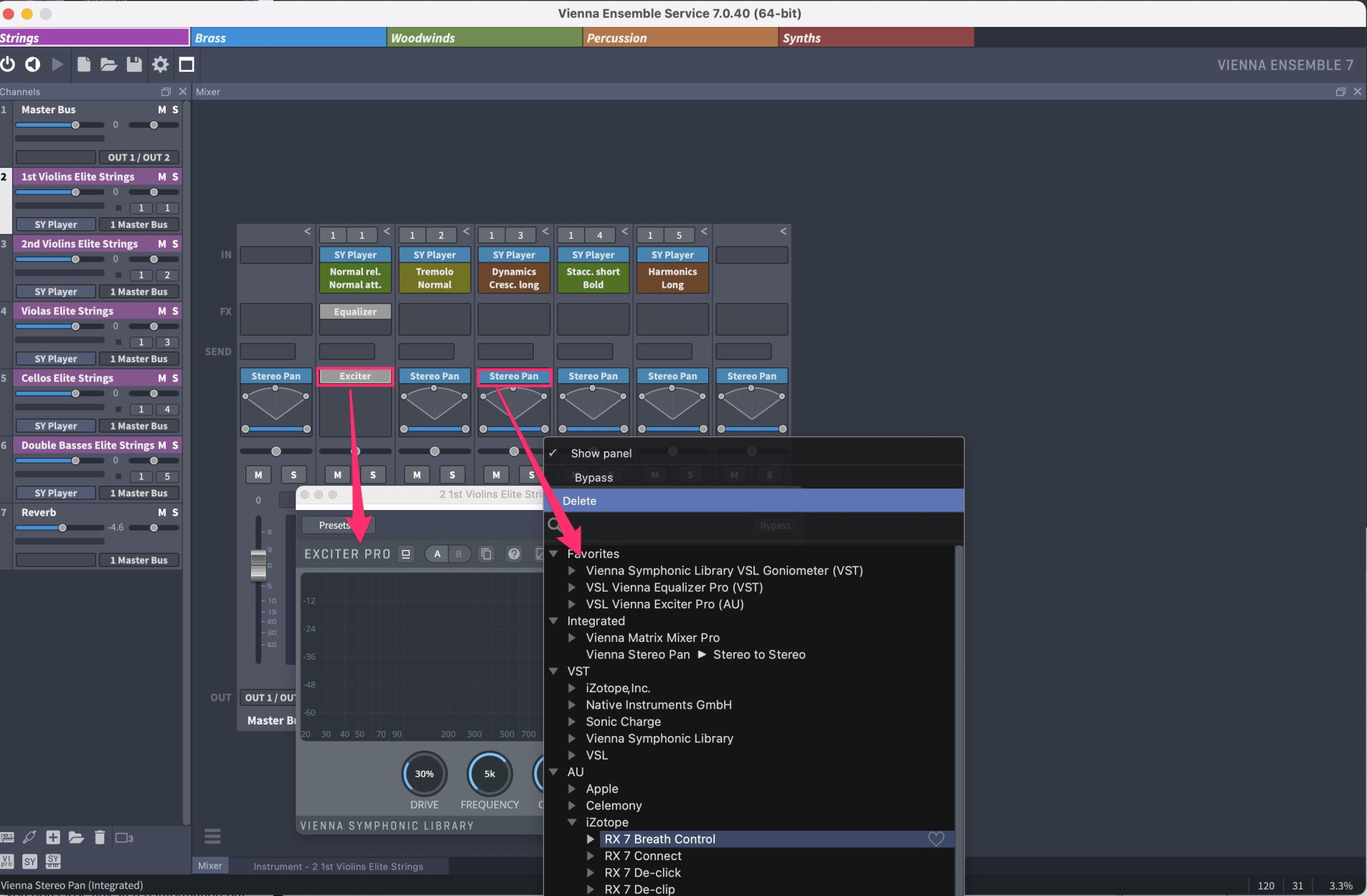Switch to the Woodwinds instance tab
Image resolution: width=1367 pixels, height=896 pixels.
(484, 37)
